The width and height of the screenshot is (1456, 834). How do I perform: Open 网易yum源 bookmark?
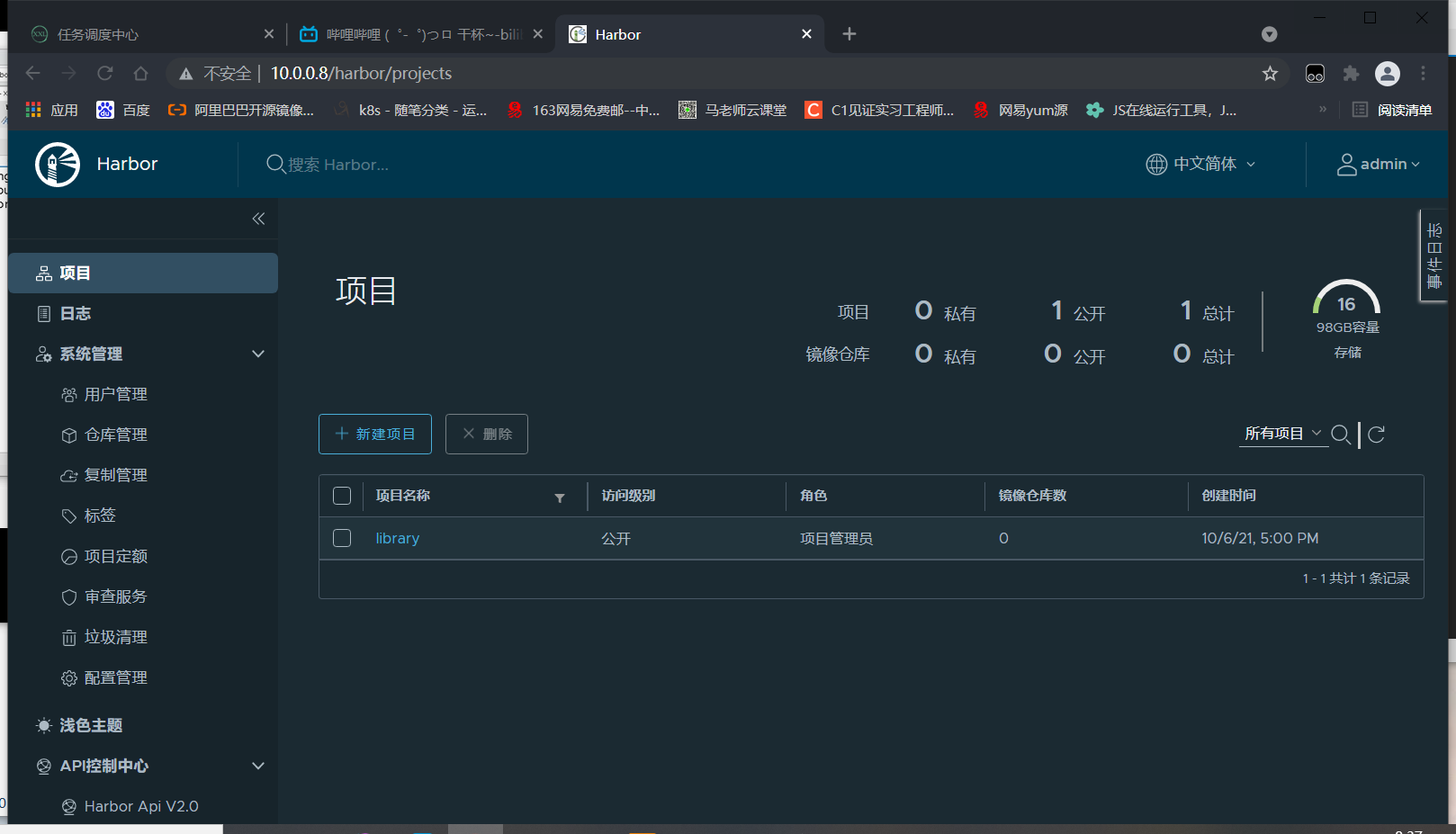click(1020, 110)
